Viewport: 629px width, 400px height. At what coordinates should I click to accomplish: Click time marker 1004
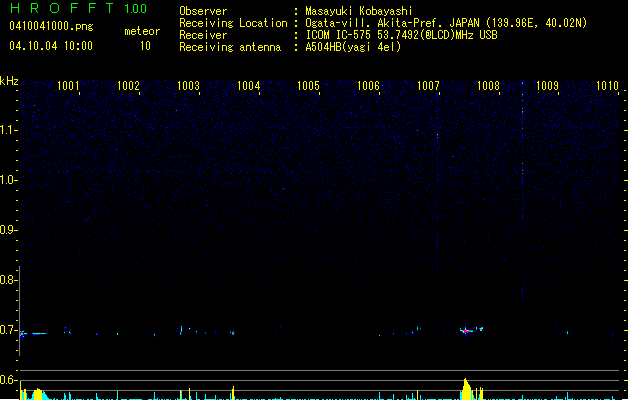point(248,86)
